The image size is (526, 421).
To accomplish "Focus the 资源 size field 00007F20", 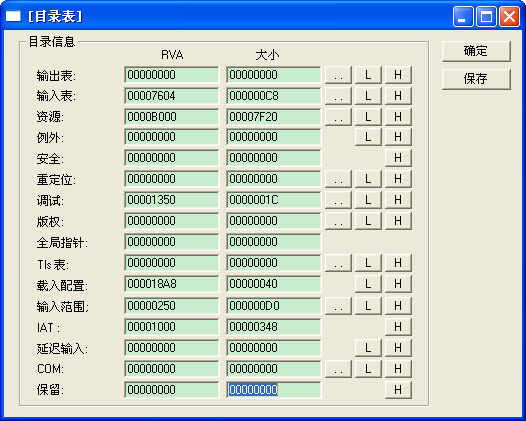I will click(x=273, y=117).
